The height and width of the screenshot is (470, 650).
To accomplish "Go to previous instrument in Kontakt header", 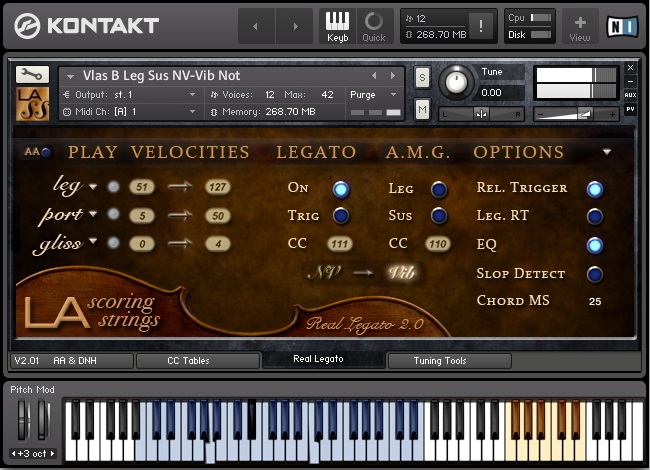I will (256, 26).
